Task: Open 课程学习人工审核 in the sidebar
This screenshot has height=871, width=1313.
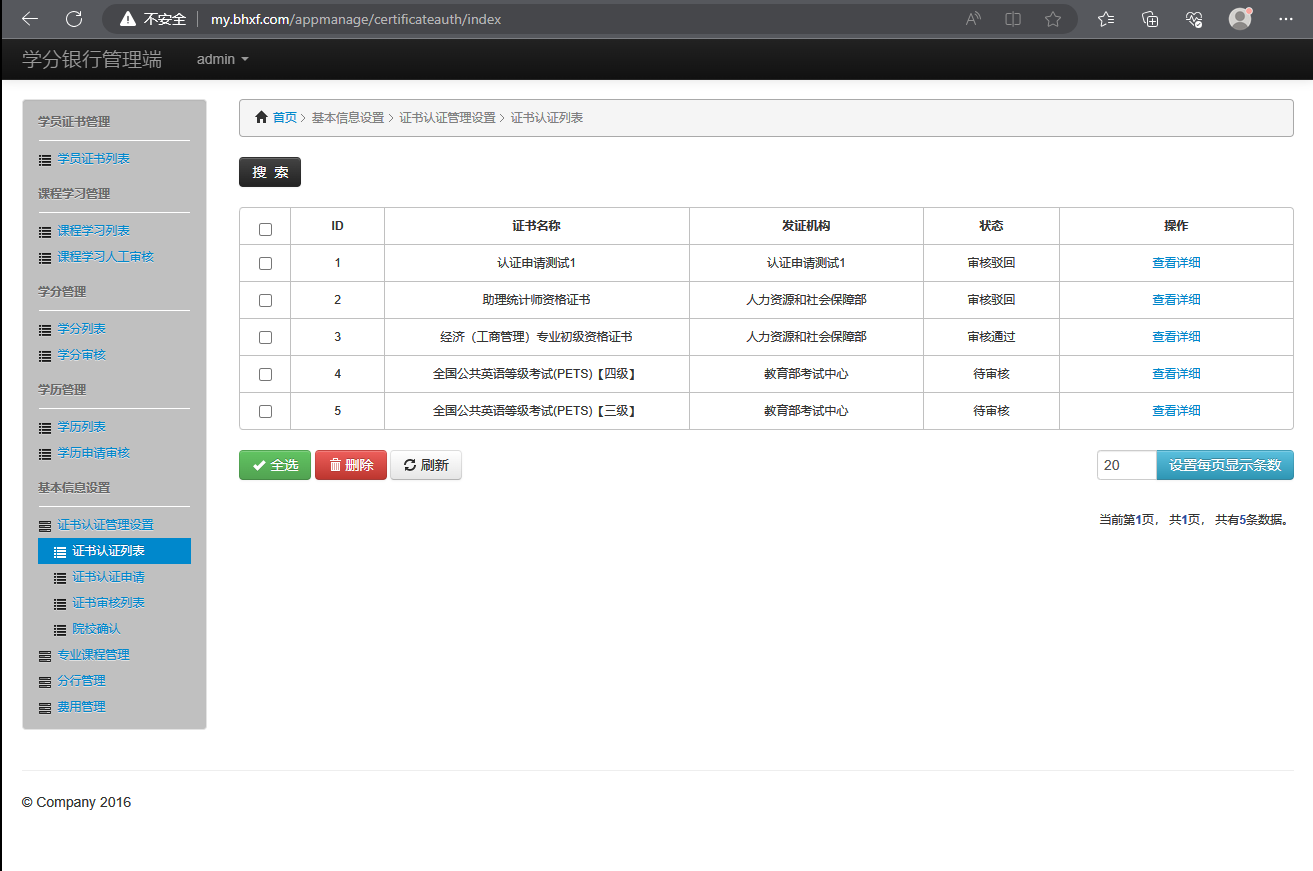Action: tap(105, 257)
